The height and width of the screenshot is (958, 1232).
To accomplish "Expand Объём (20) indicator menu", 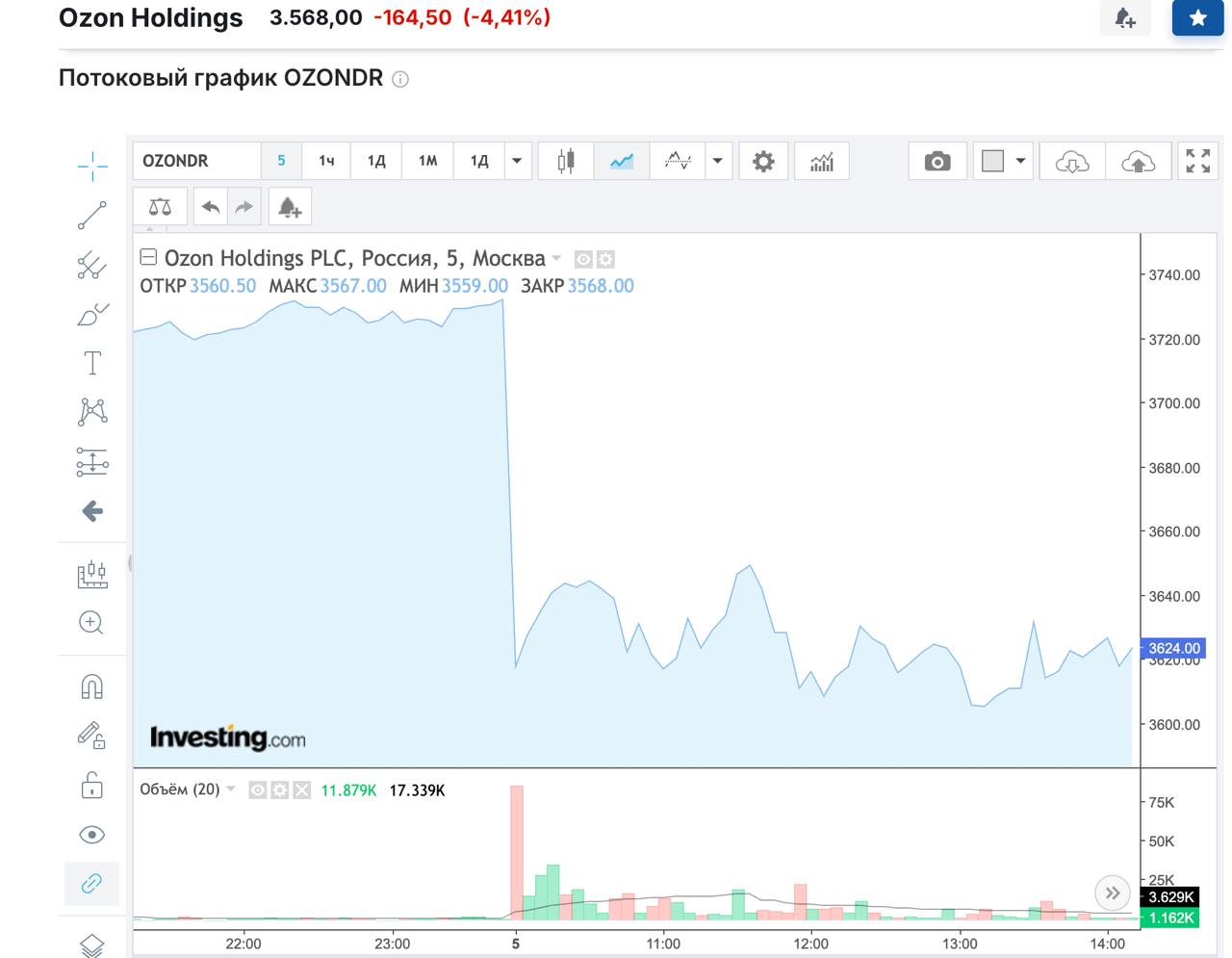I will 231,790.
